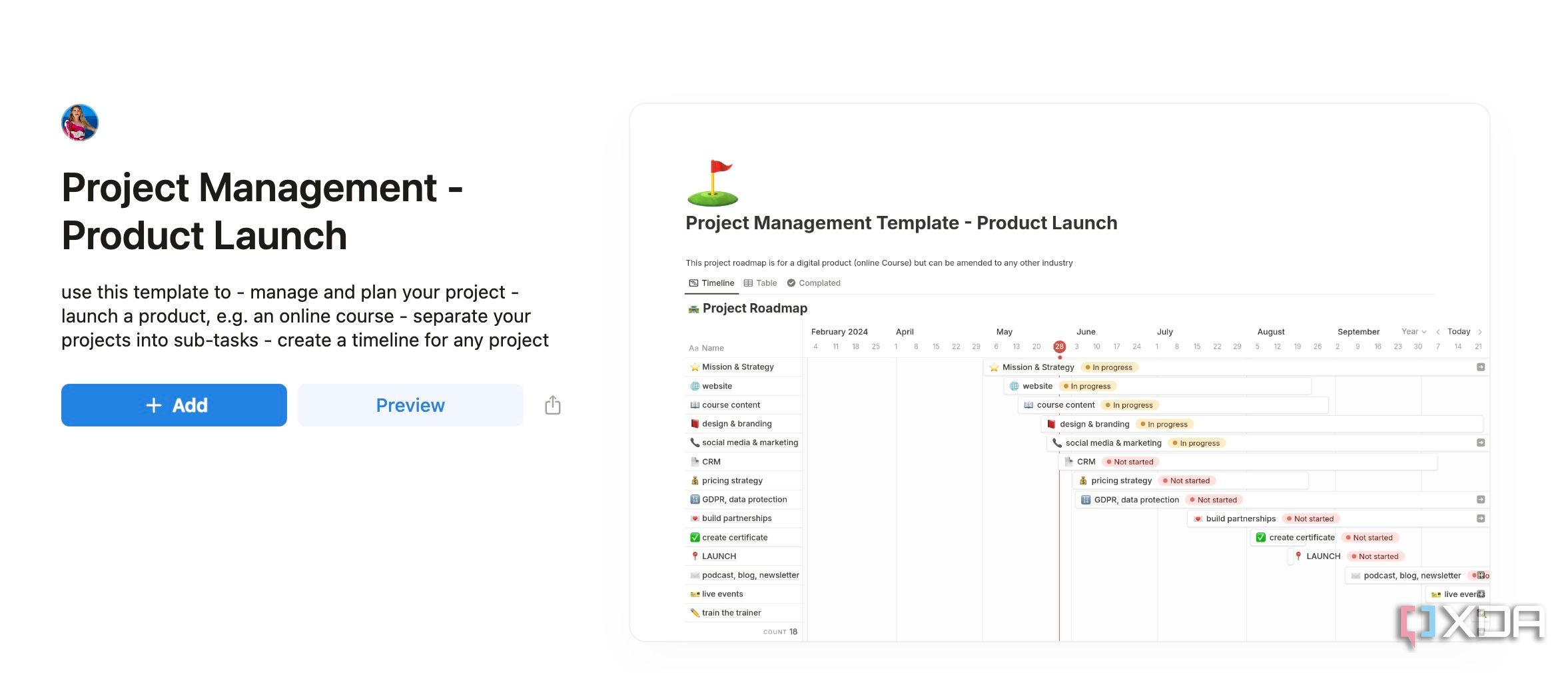Click the arrow icon at the right end of the social media & marketing row

coord(1480,442)
